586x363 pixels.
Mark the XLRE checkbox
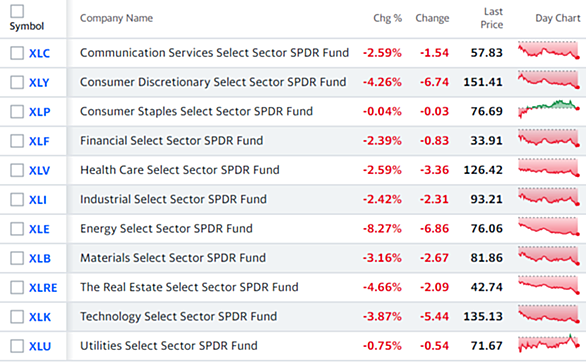pyautogui.click(x=17, y=287)
